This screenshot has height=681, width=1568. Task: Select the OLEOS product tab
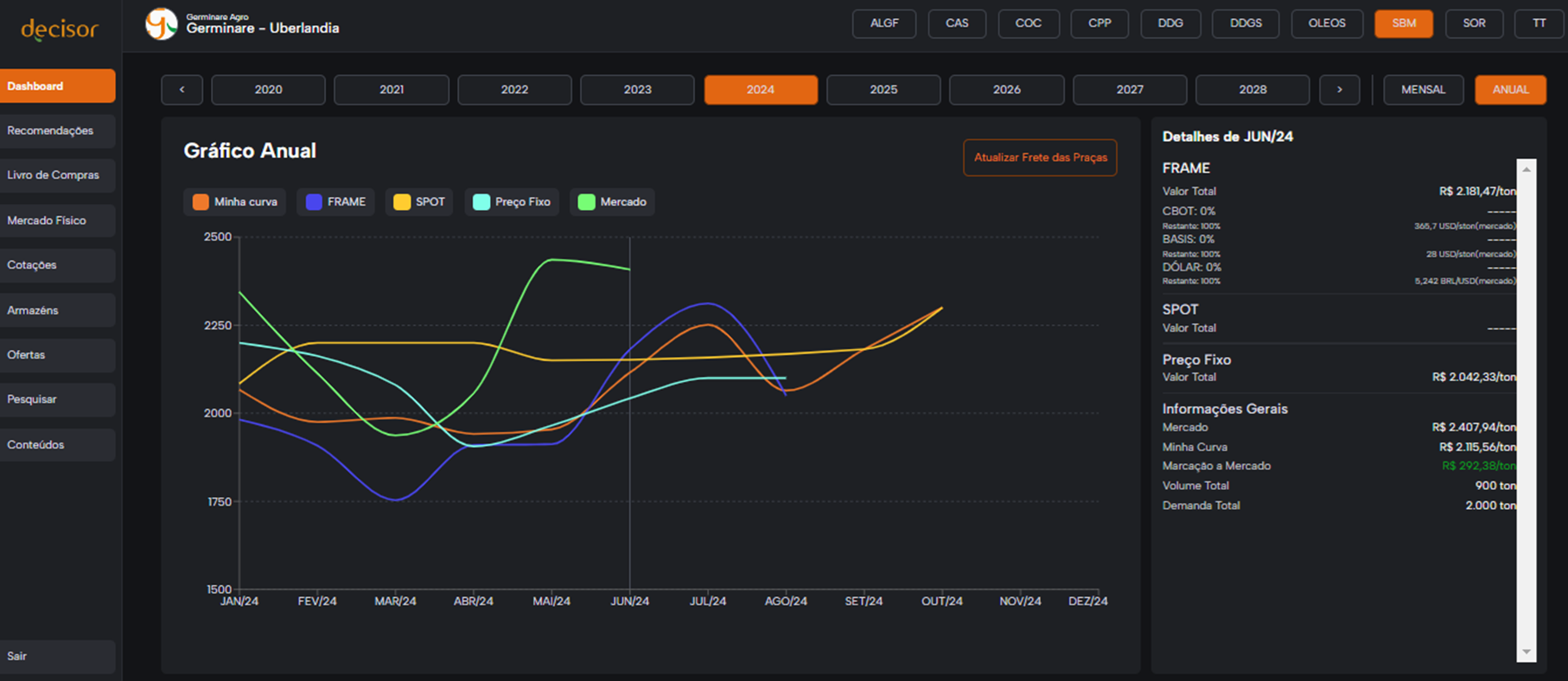(1327, 23)
